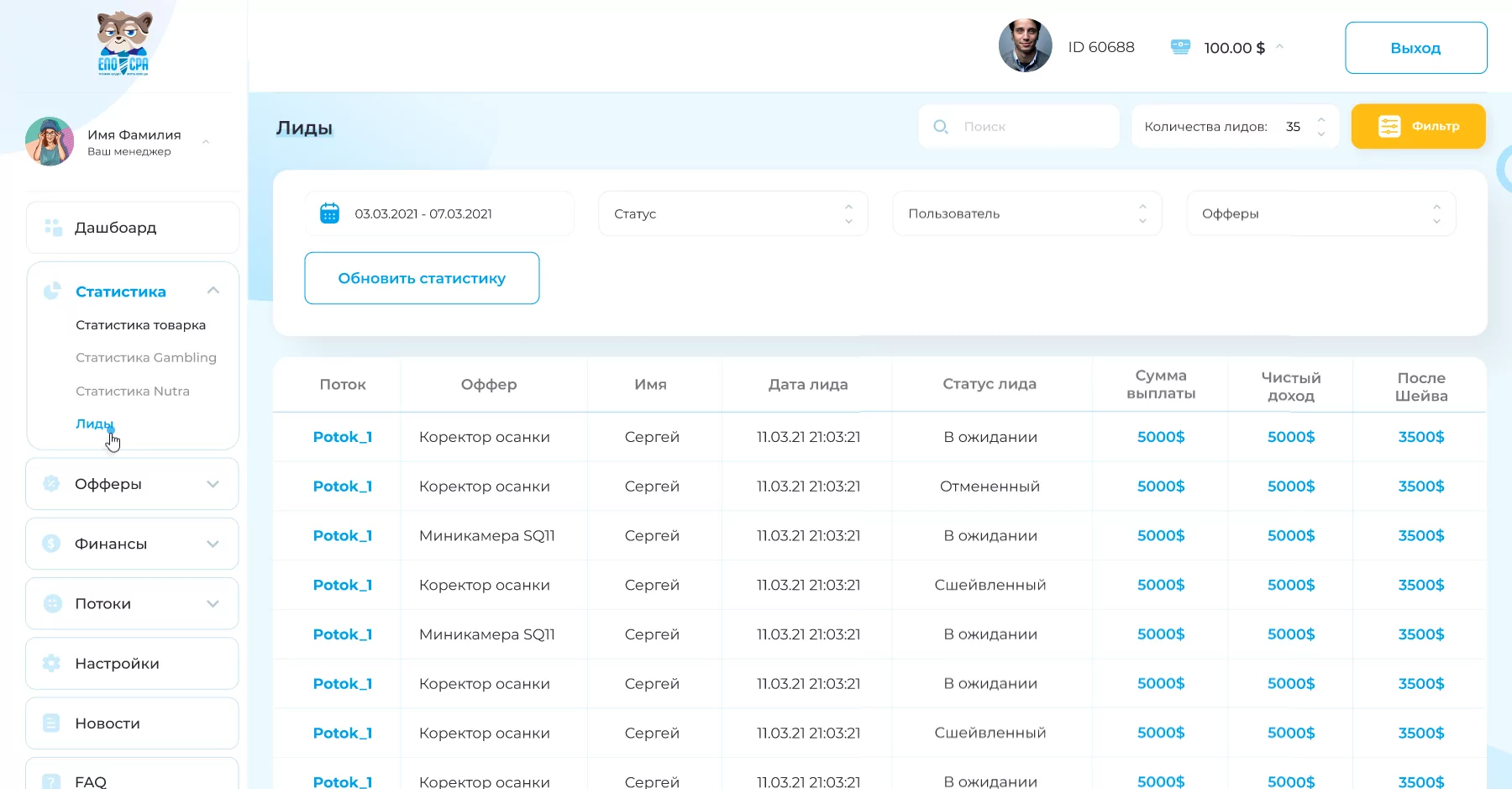Open Новости menu item
The height and width of the screenshot is (789, 1512).
click(x=133, y=723)
